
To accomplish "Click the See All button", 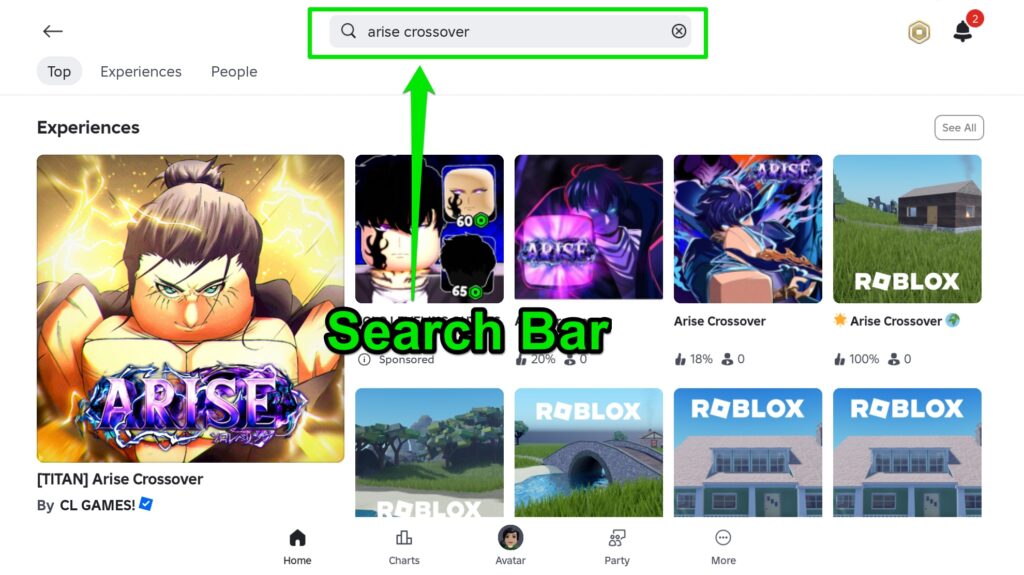I will click(x=959, y=128).
